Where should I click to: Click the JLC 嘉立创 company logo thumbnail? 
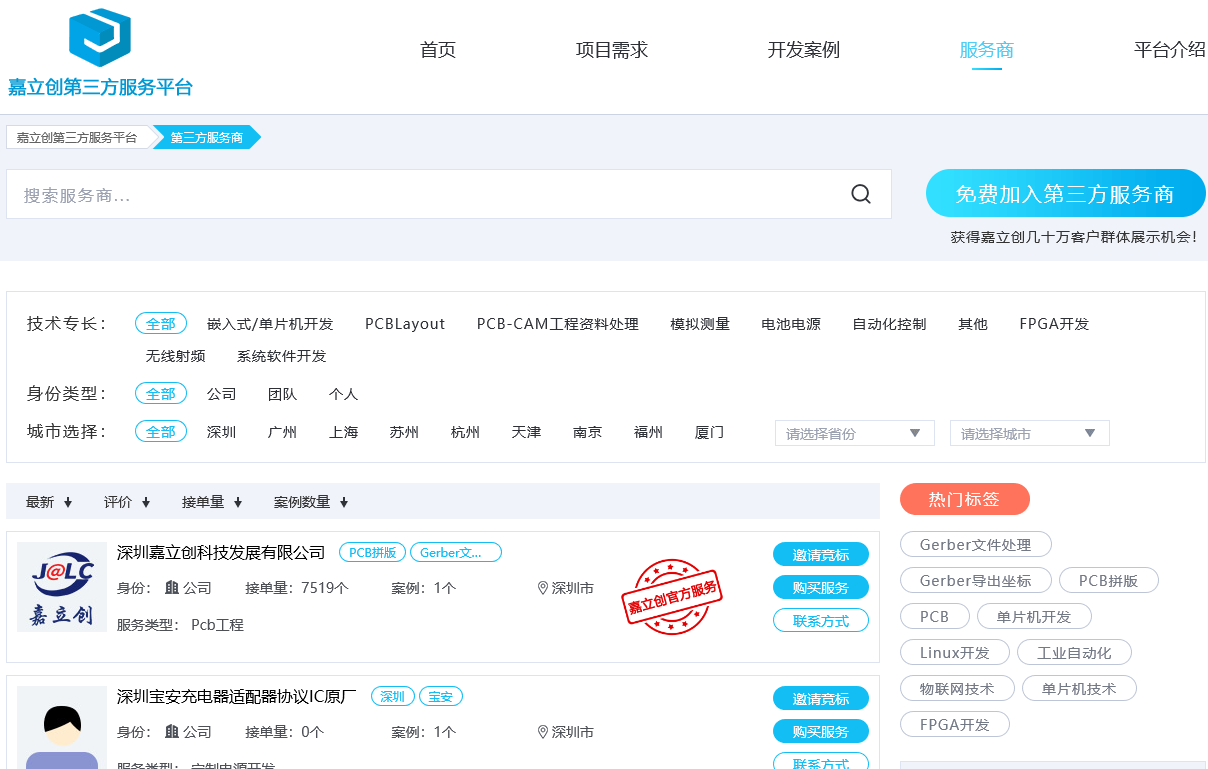click(62, 587)
